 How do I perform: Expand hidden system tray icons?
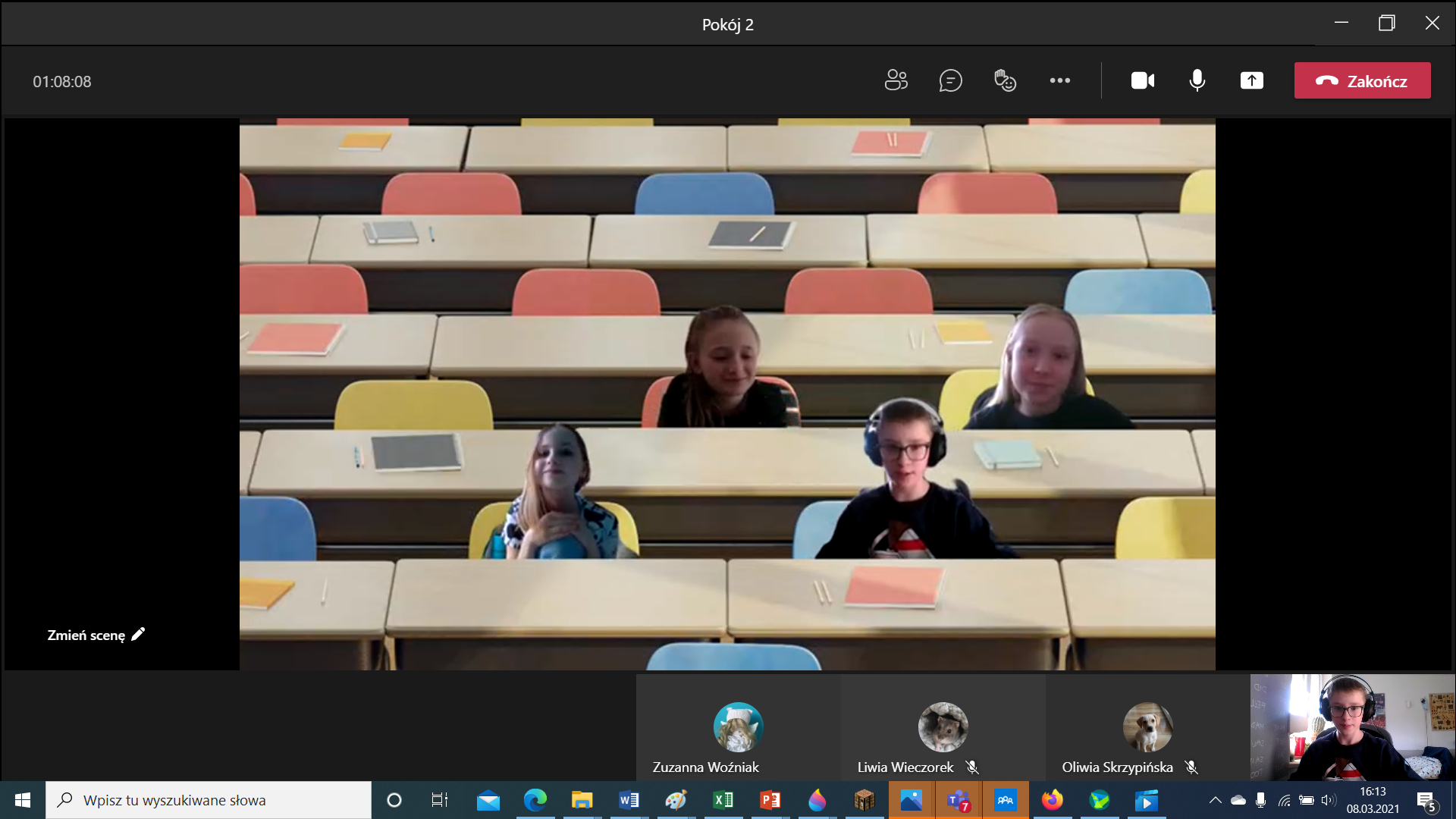click(1215, 800)
